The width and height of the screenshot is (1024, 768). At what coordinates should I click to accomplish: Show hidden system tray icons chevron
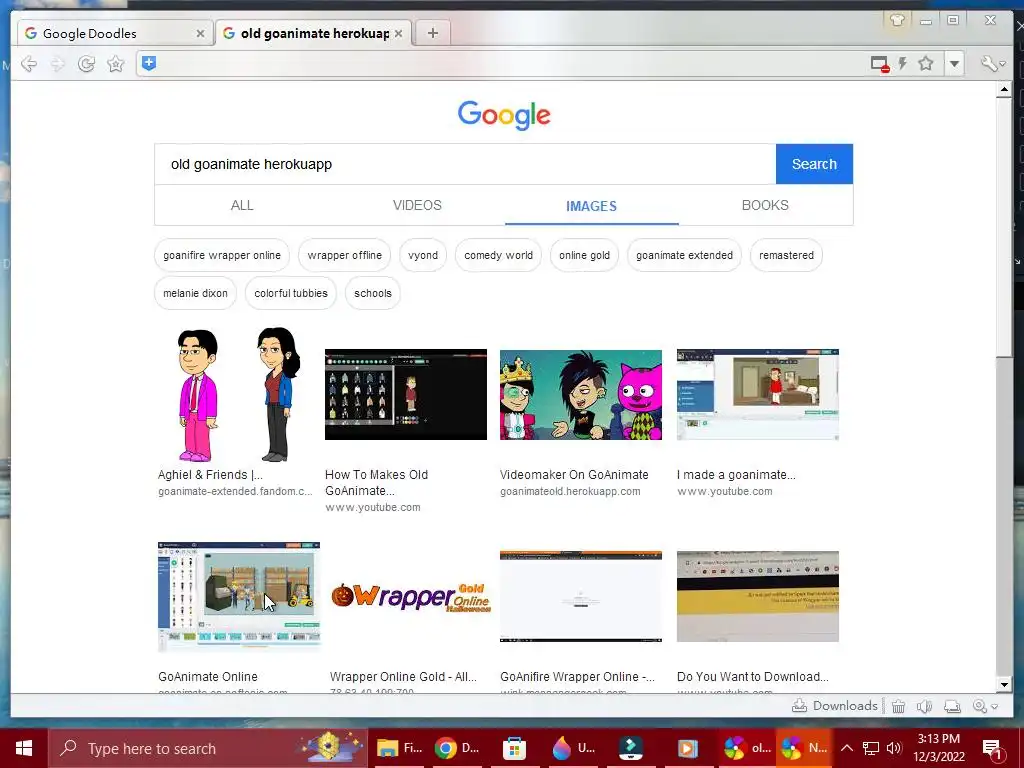(847, 748)
